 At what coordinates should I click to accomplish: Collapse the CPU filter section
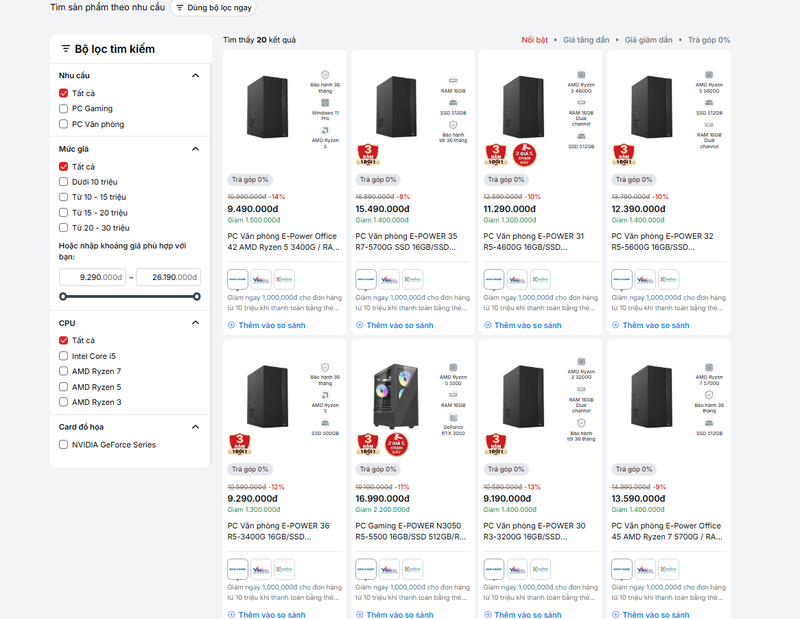click(x=195, y=323)
